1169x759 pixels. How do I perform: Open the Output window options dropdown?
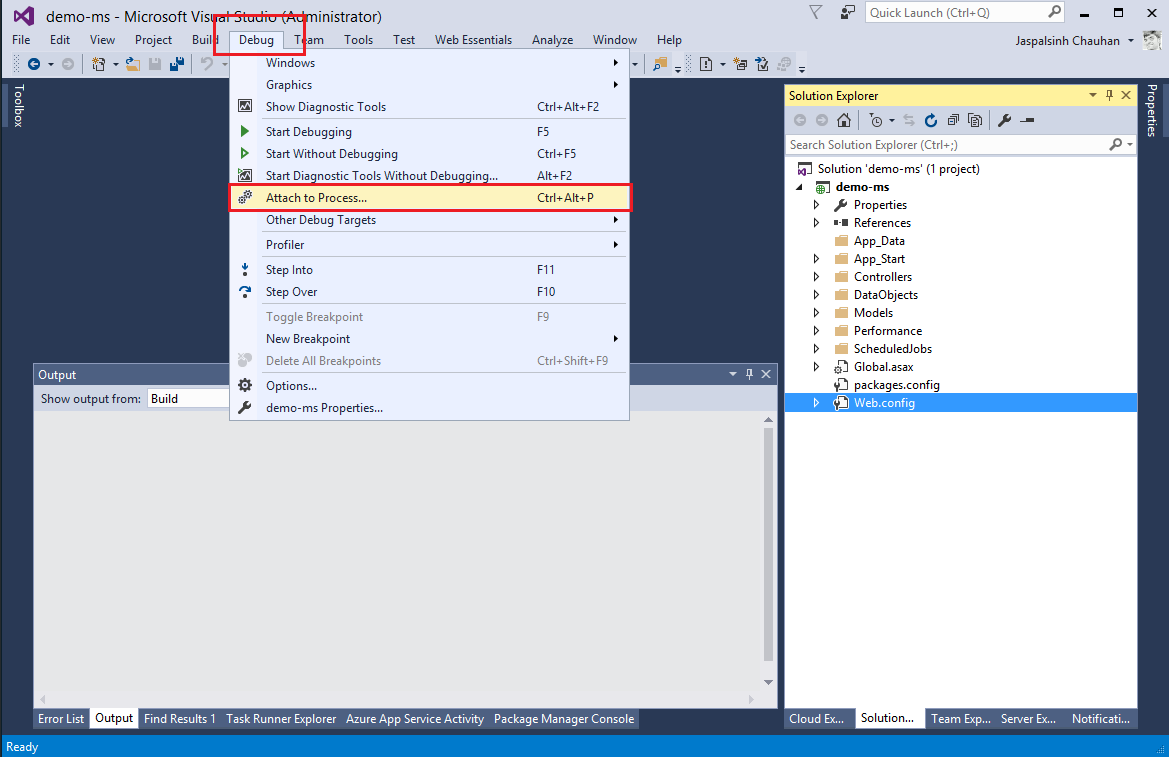coord(733,374)
